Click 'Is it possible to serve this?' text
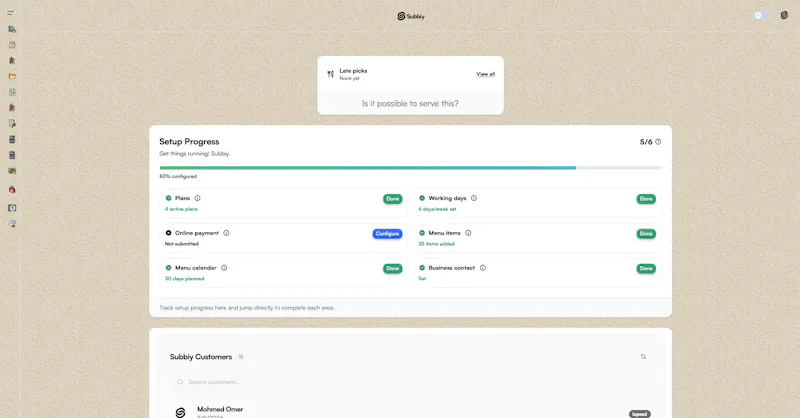This screenshot has width=800, height=418. pos(410,104)
